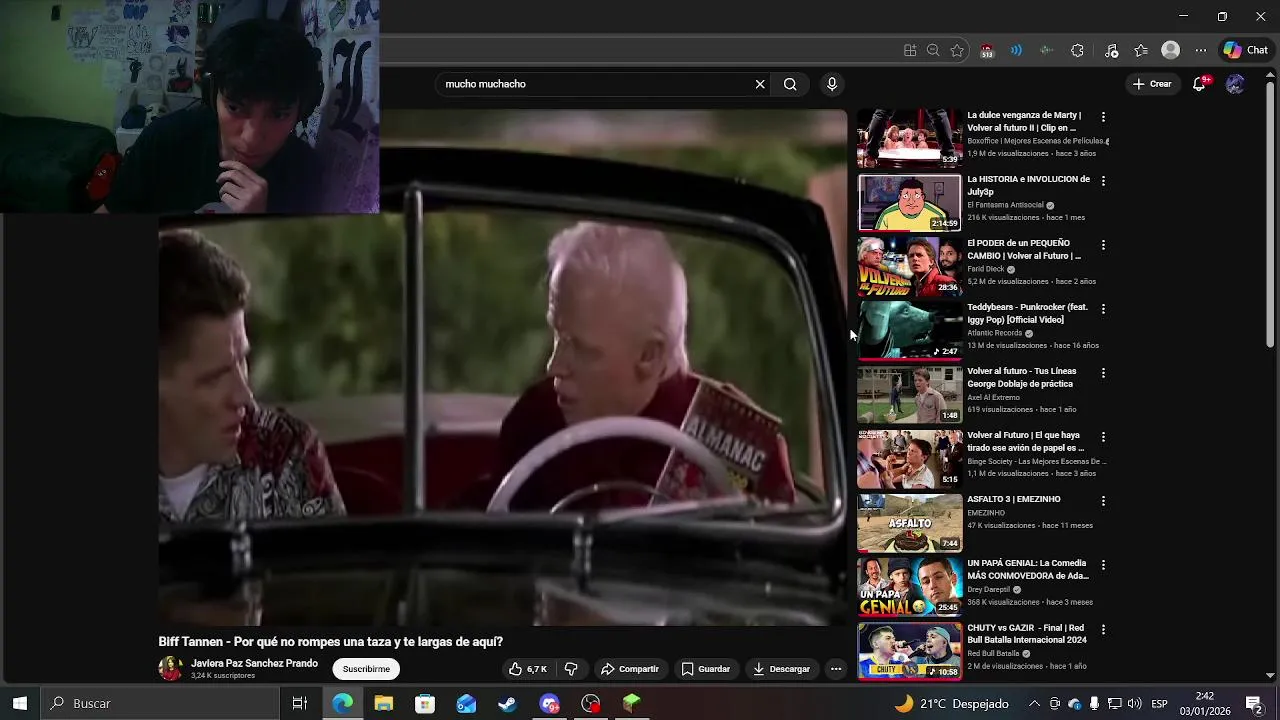Image resolution: width=1280 pixels, height=720 pixels.
Task: Open options for UN PAPÁ GENIAL video
Action: pos(1103,565)
